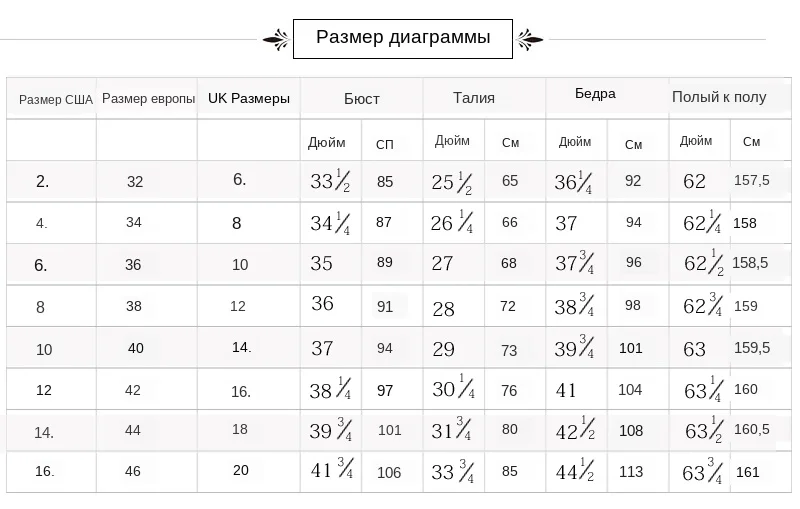Click bust value 106 cm cell
The width and height of the screenshot is (800, 509).
(x=388, y=473)
